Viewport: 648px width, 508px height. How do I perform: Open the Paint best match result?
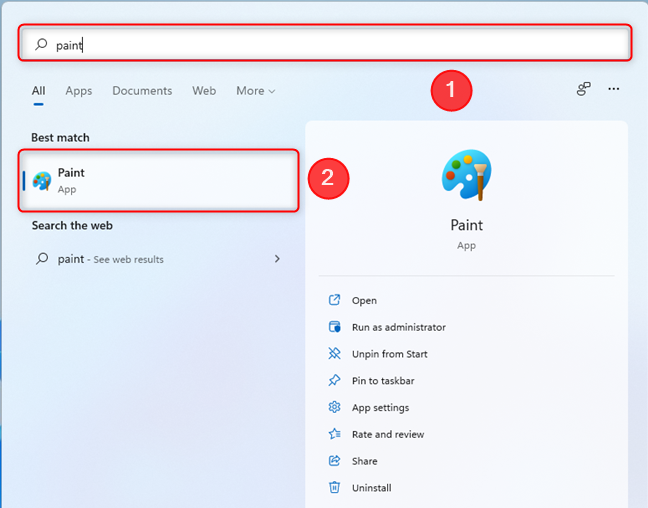(x=159, y=181)
